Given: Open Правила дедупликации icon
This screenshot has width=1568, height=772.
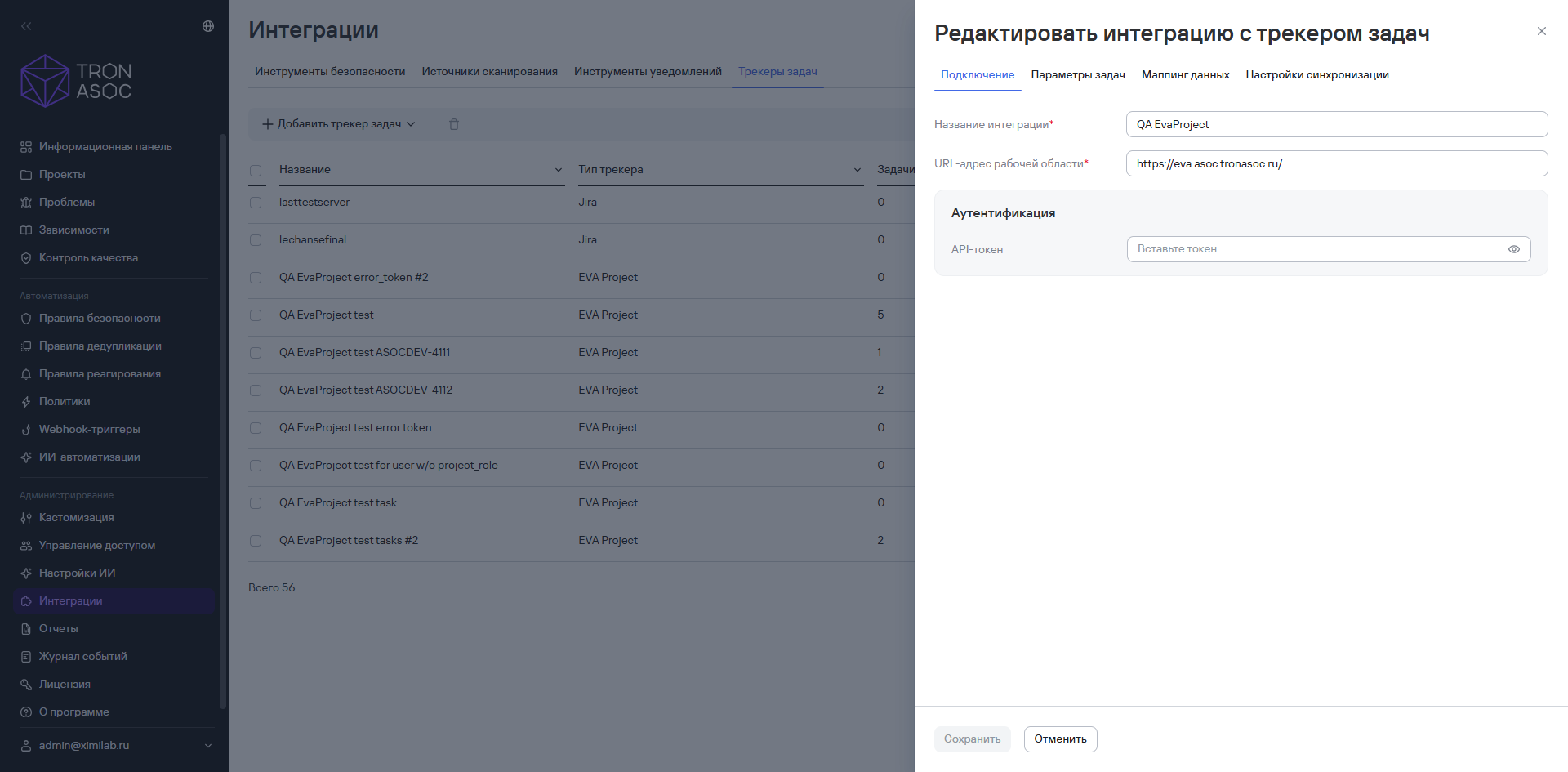Looking at the screenshot, I should [x=26, y=346].
